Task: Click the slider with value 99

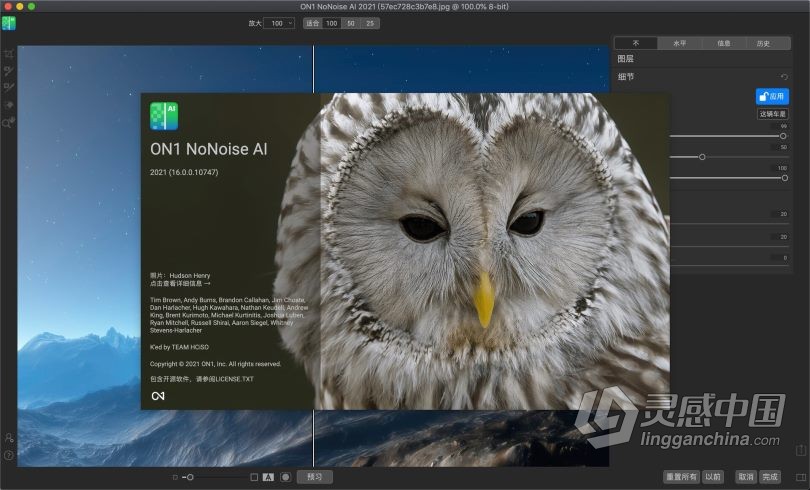Action: pos(728,136)
